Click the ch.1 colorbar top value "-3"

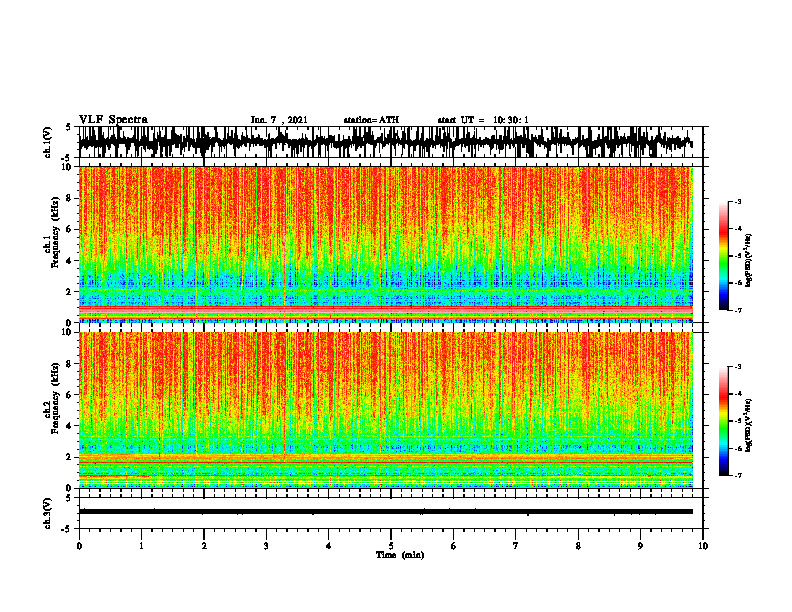(737, 201)
